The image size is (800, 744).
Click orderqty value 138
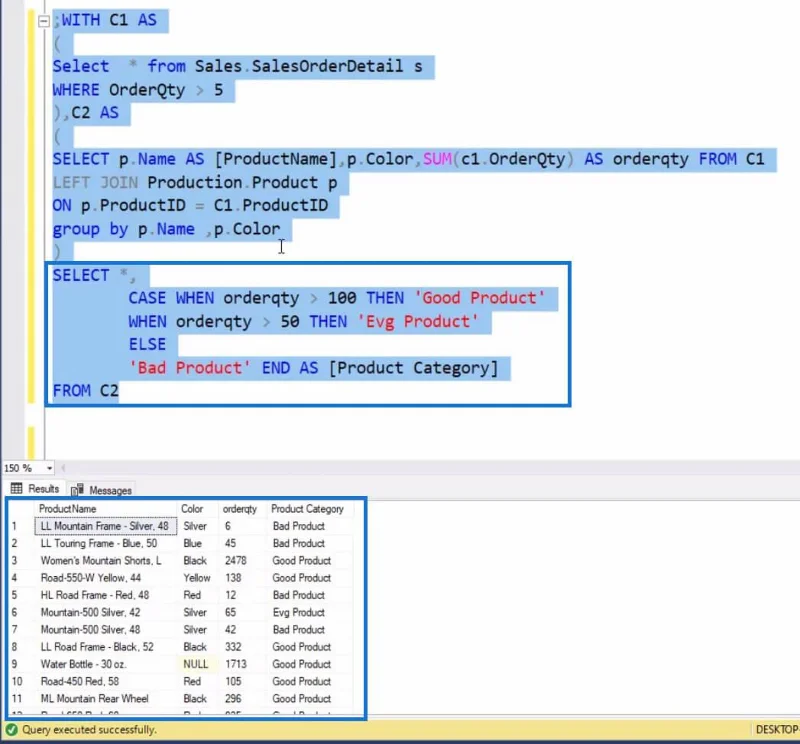(x=243, y=578)
